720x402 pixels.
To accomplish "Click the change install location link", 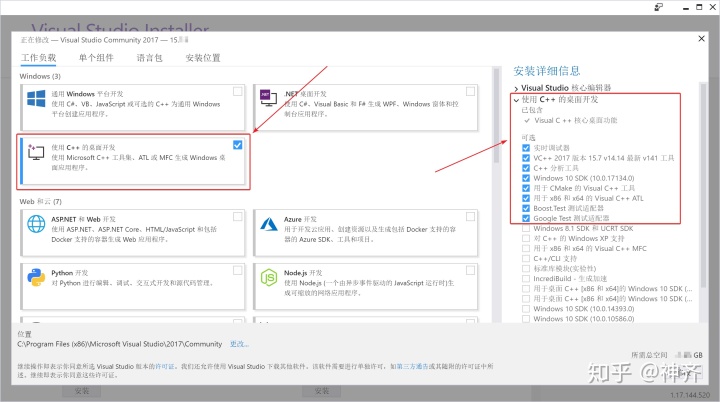I will pyautogui.click(x=239, y=344).
